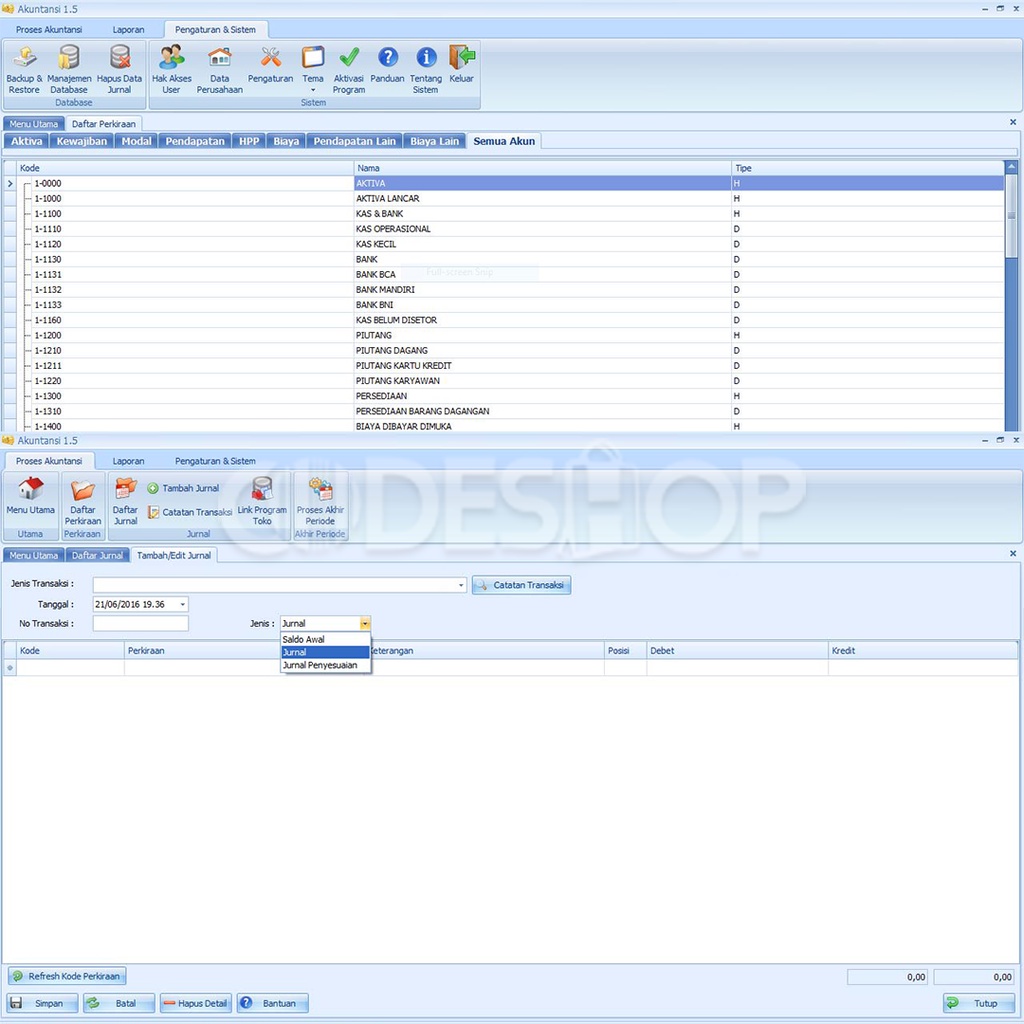The image size is (1024, 1024).
Task: Open Daftar Jurnal icon
Action: [x=125, y=501]
